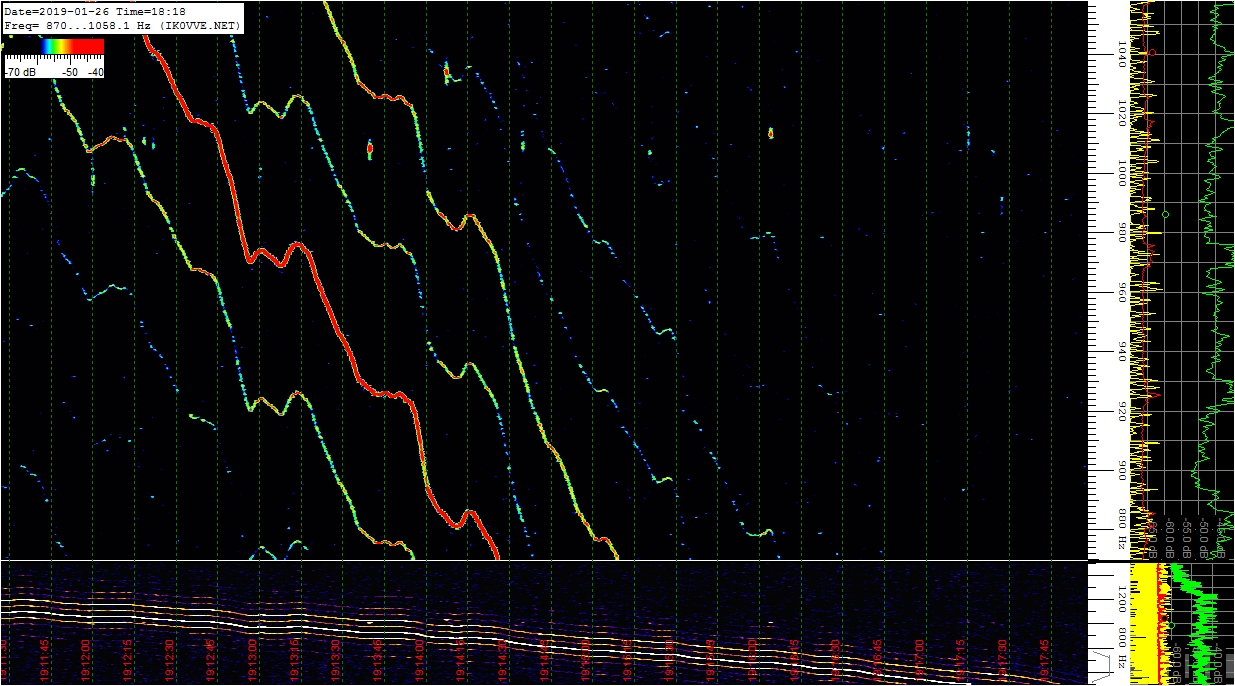Click the 940 mark on frequency axis
Screen dimensions: 1235x686
click(x=1120, y=351)
